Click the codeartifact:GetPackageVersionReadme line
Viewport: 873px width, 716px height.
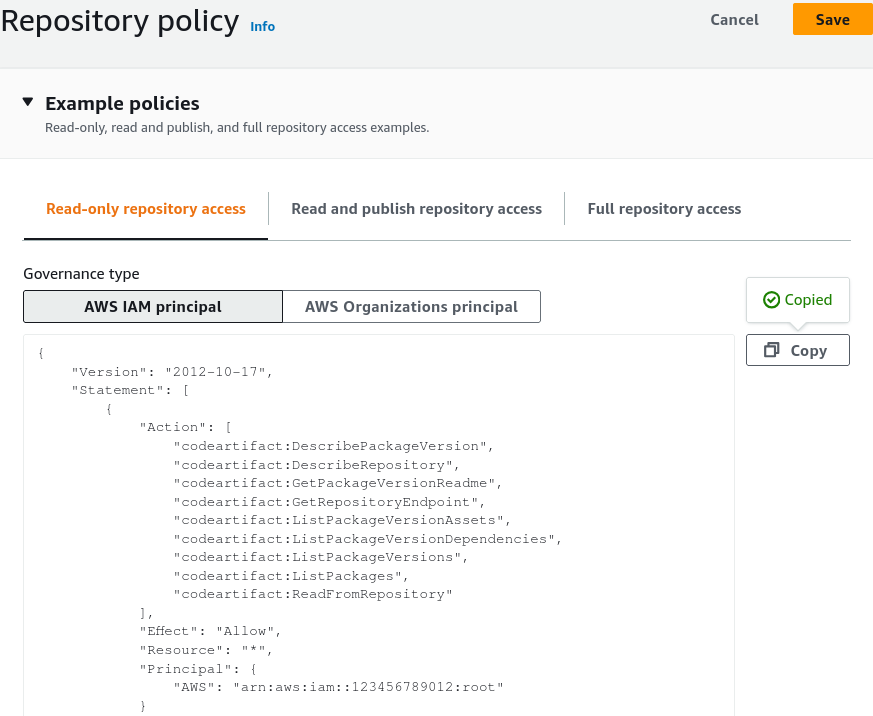337,483
